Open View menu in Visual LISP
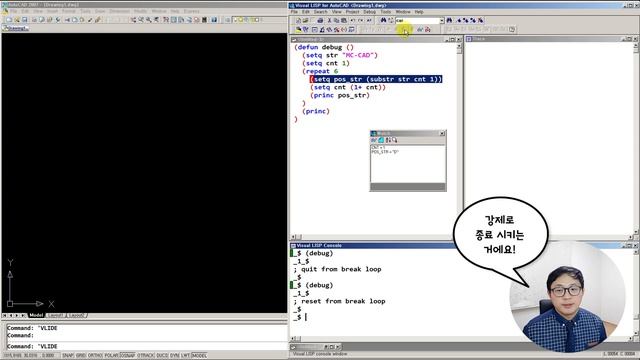Image resolution: width=640 pixels, height=360 pixels. [x=337, y=12]
